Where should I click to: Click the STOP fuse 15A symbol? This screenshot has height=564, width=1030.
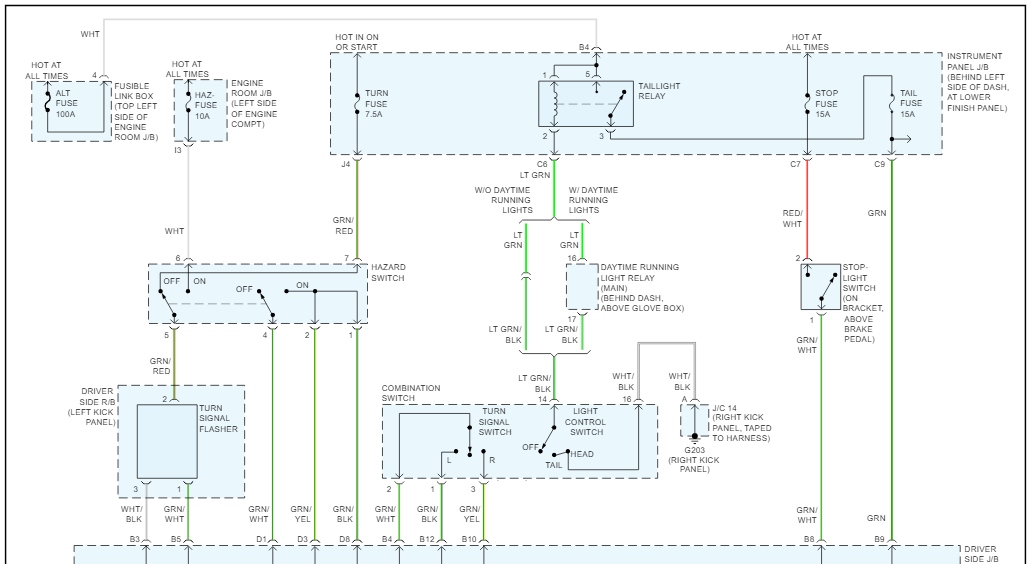click(x=807, y=103)
